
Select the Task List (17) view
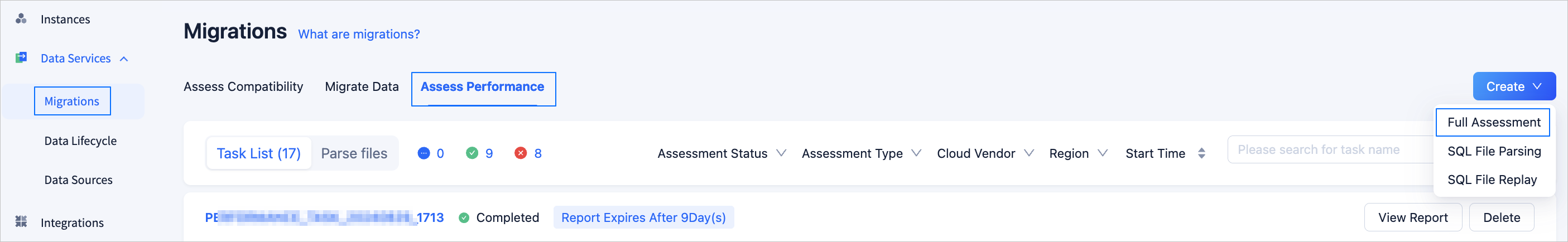point(259,153)
